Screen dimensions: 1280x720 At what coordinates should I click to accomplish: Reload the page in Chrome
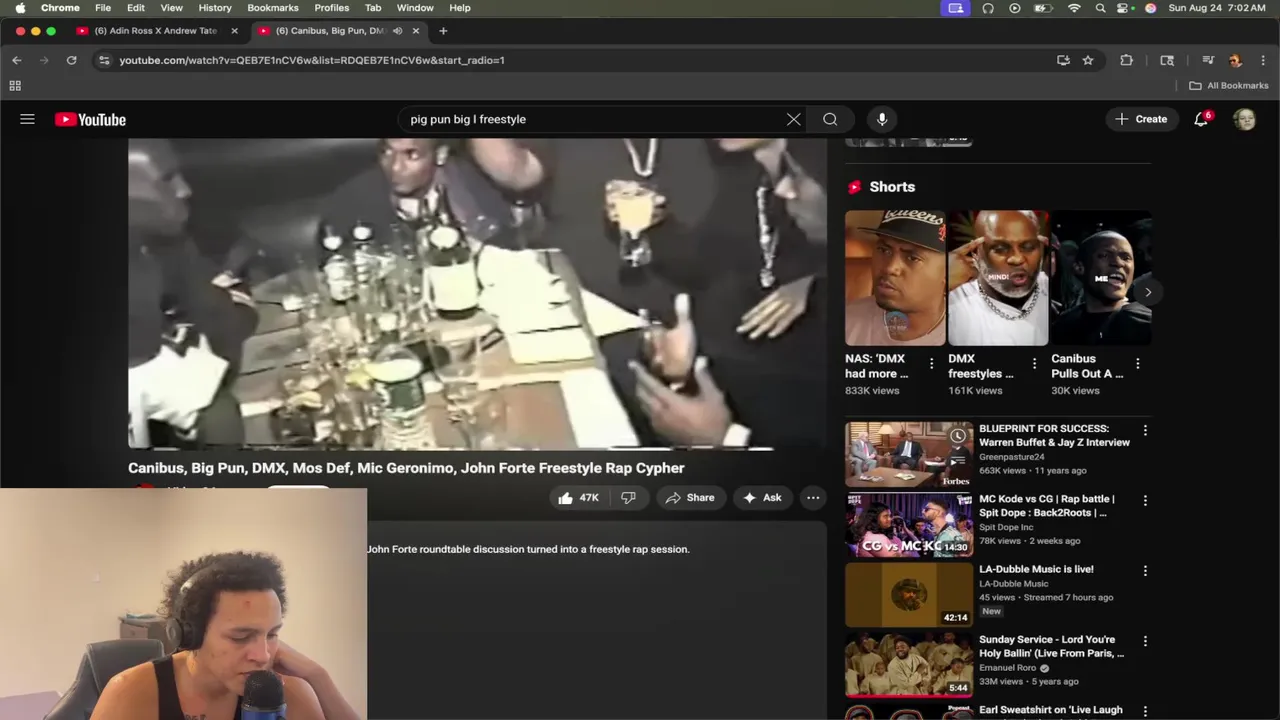tap(71, 60)
